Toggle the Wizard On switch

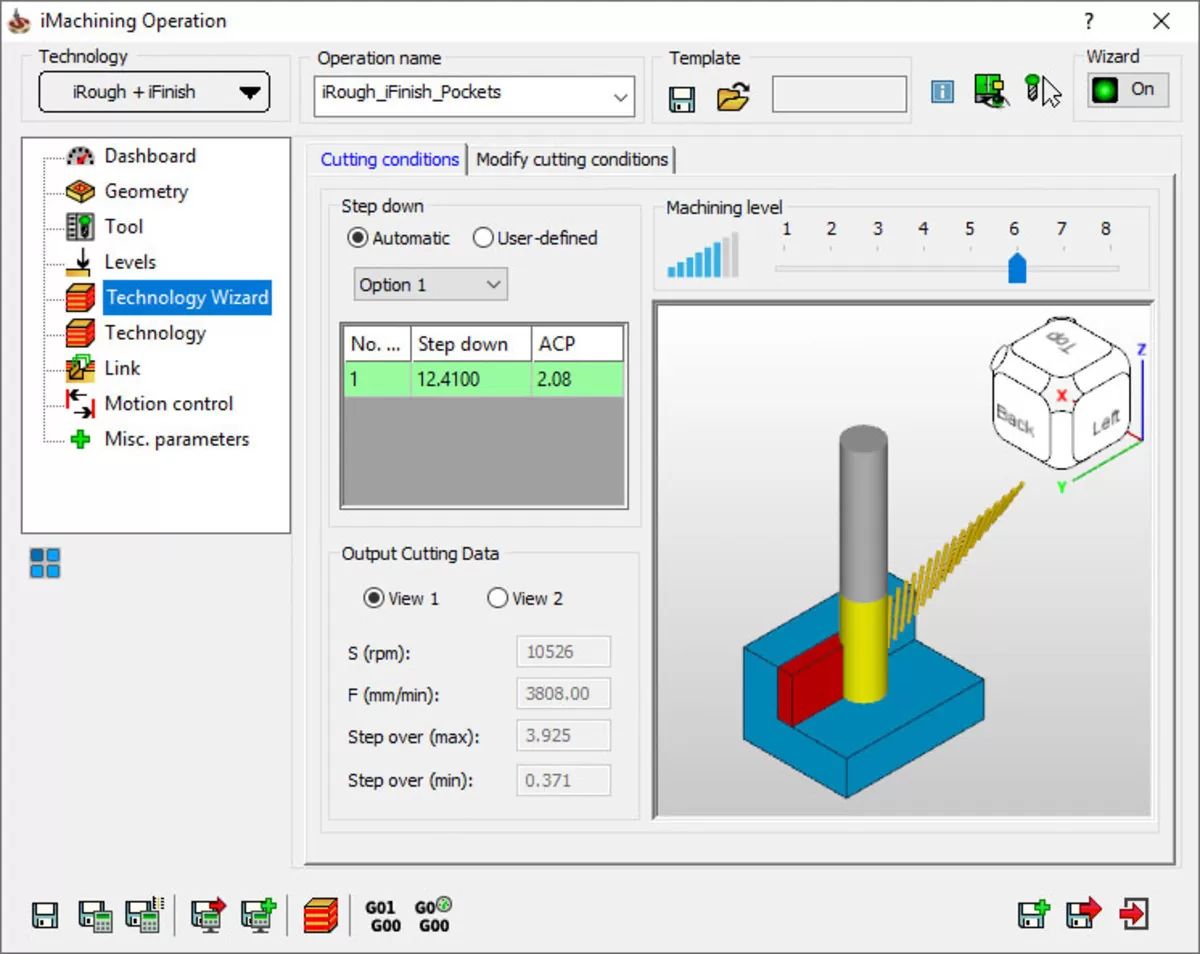point(1128,89)
